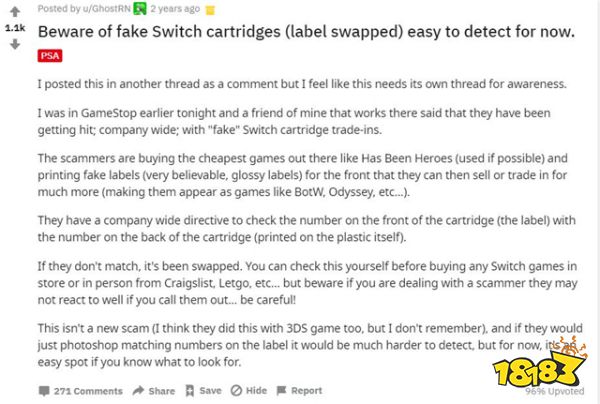
Task: Click the Save bookmark icon
Action: coord(190,391)
